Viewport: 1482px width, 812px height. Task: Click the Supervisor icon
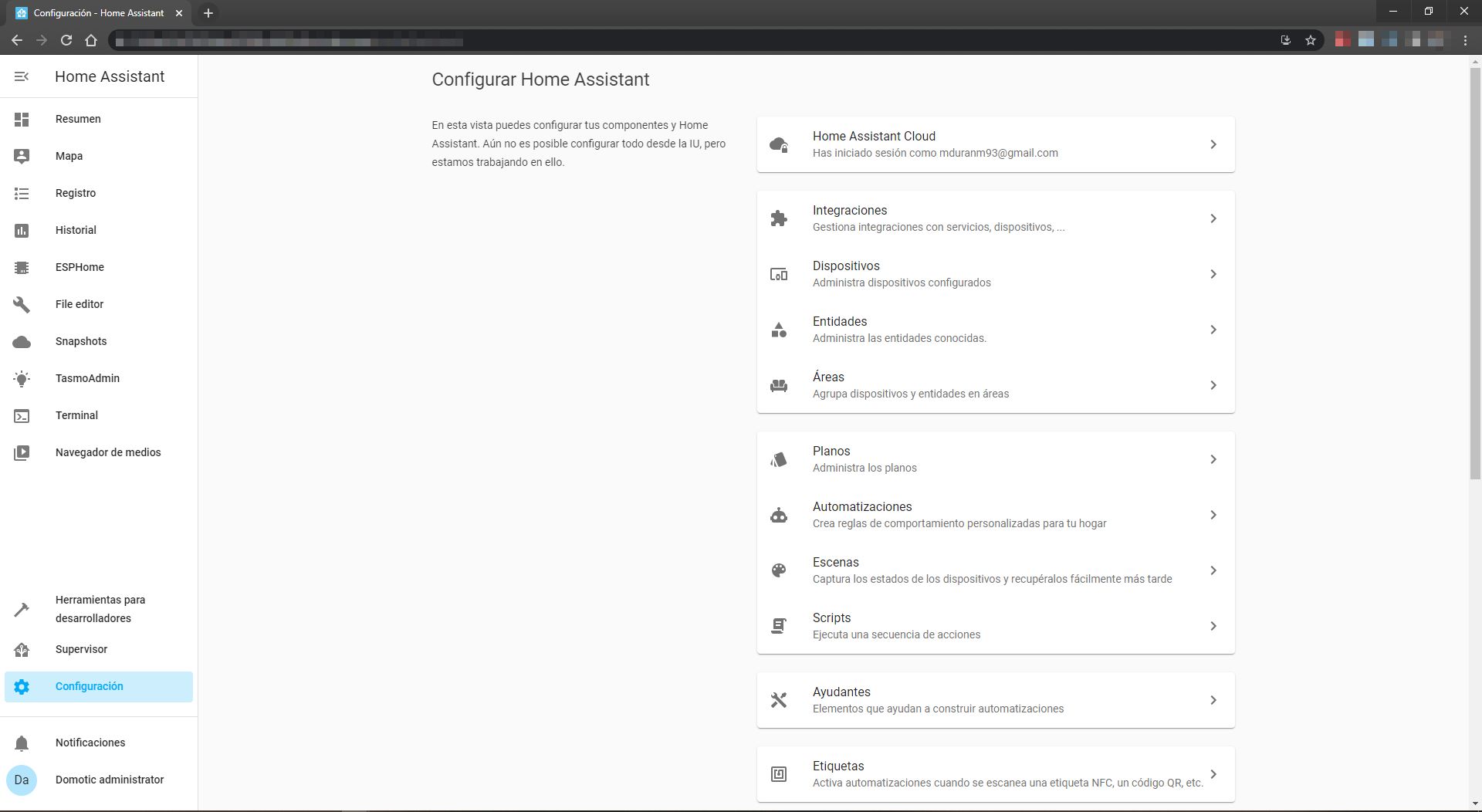click(x=22, y=650)
